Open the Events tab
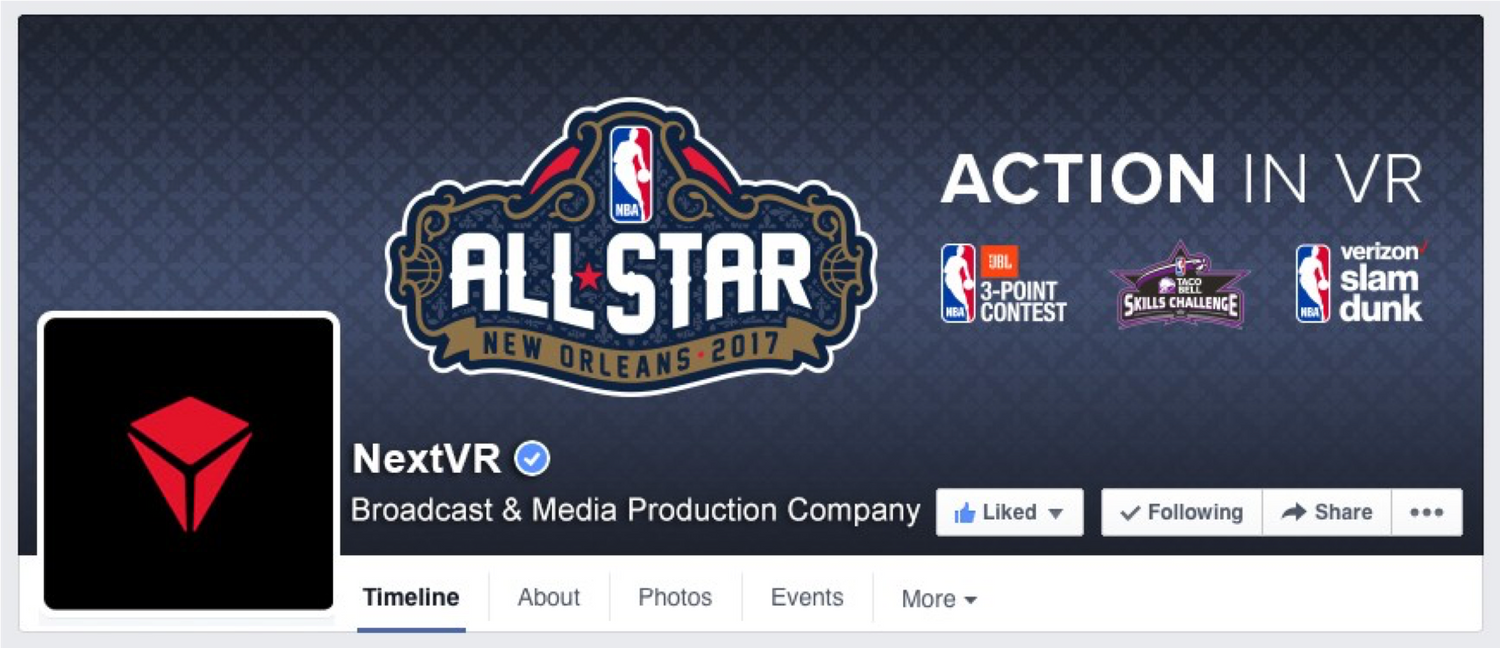 click(807, 598)
